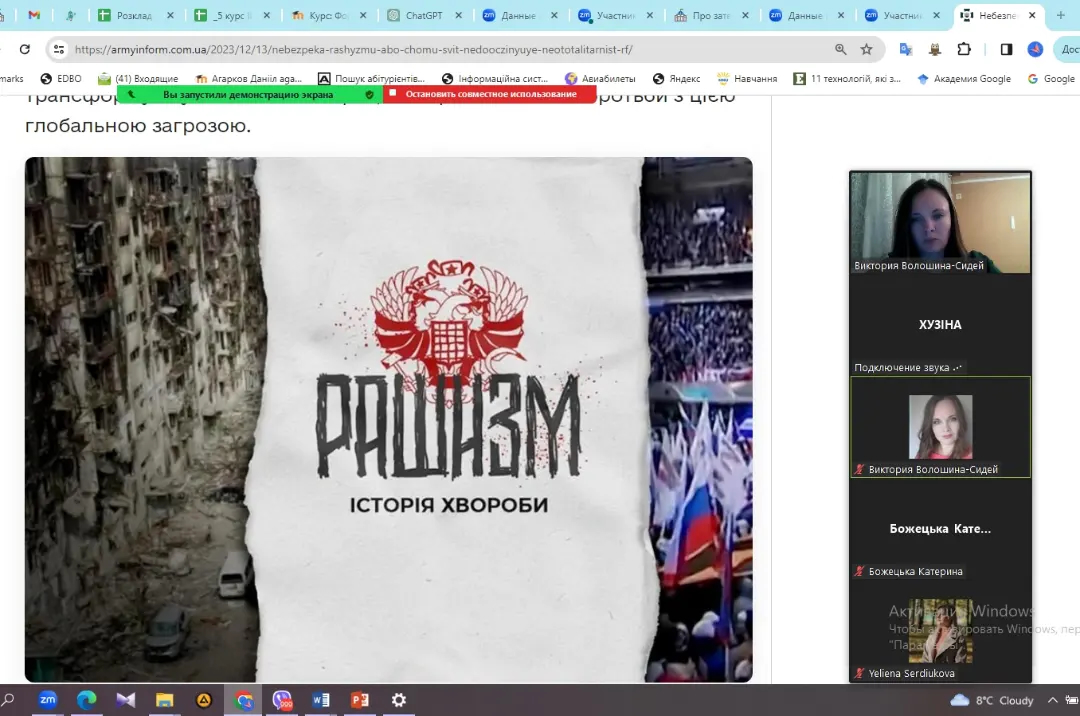Toggle the Chrome side panel
Screen dimensions: 1080x716
[x=1006, y=49]
